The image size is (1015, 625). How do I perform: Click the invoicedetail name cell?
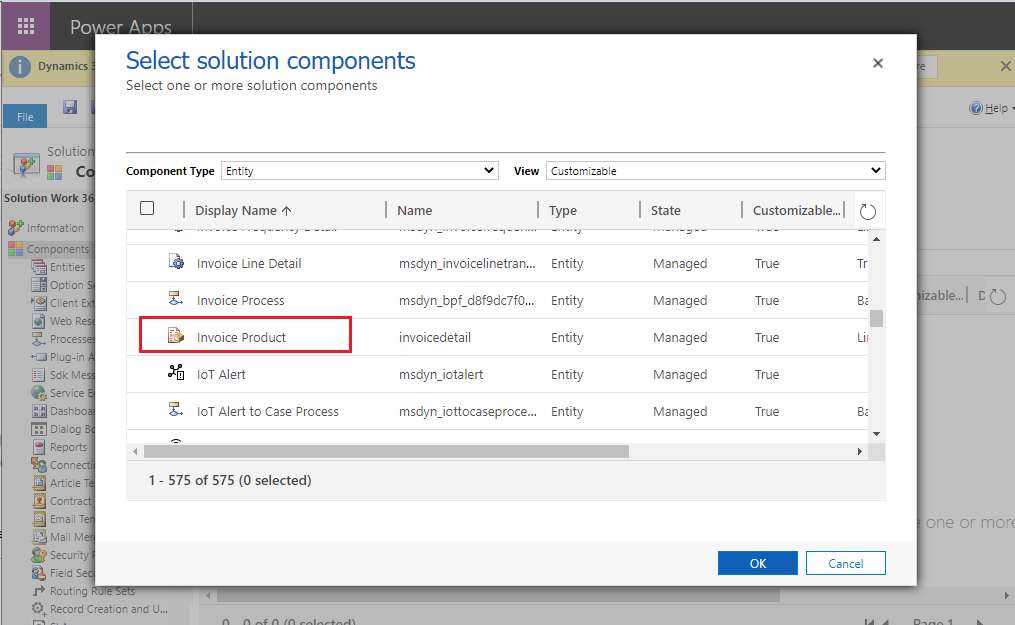point(434,337)
